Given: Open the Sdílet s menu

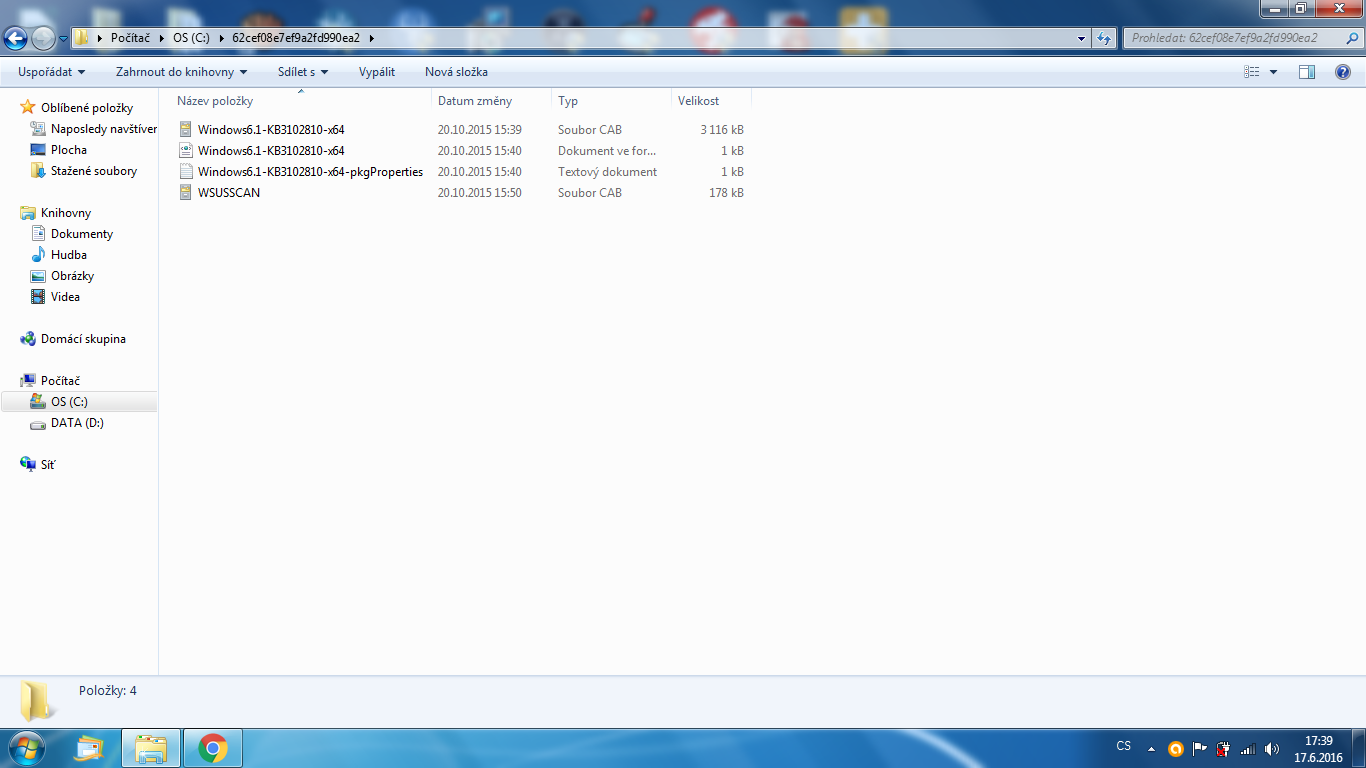Looking at the screenshot, I should click(303, 72).
